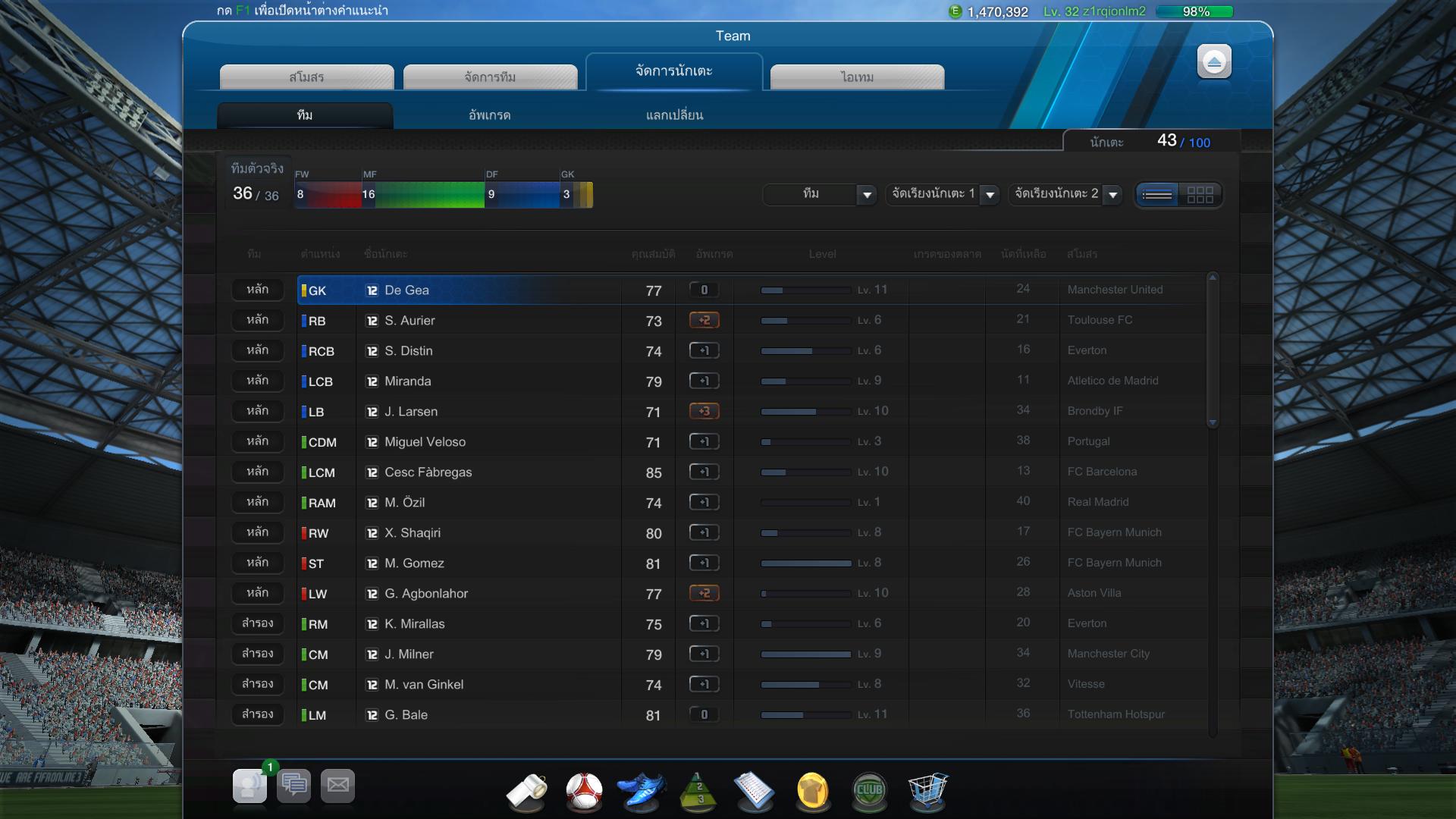Open จัดเรียงนักเตะ 1 sort dropdown
The width and height of the screenshot is (1456, 819).
990,195
